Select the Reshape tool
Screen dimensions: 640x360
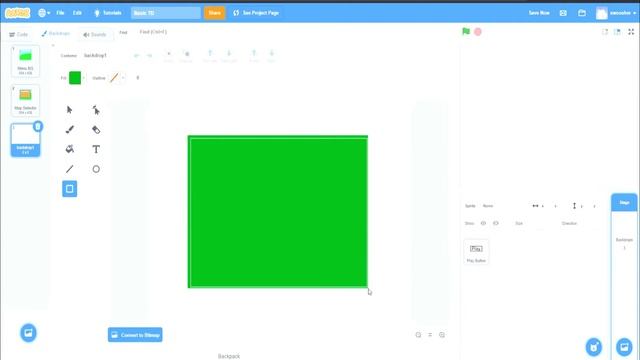(96, 110)
